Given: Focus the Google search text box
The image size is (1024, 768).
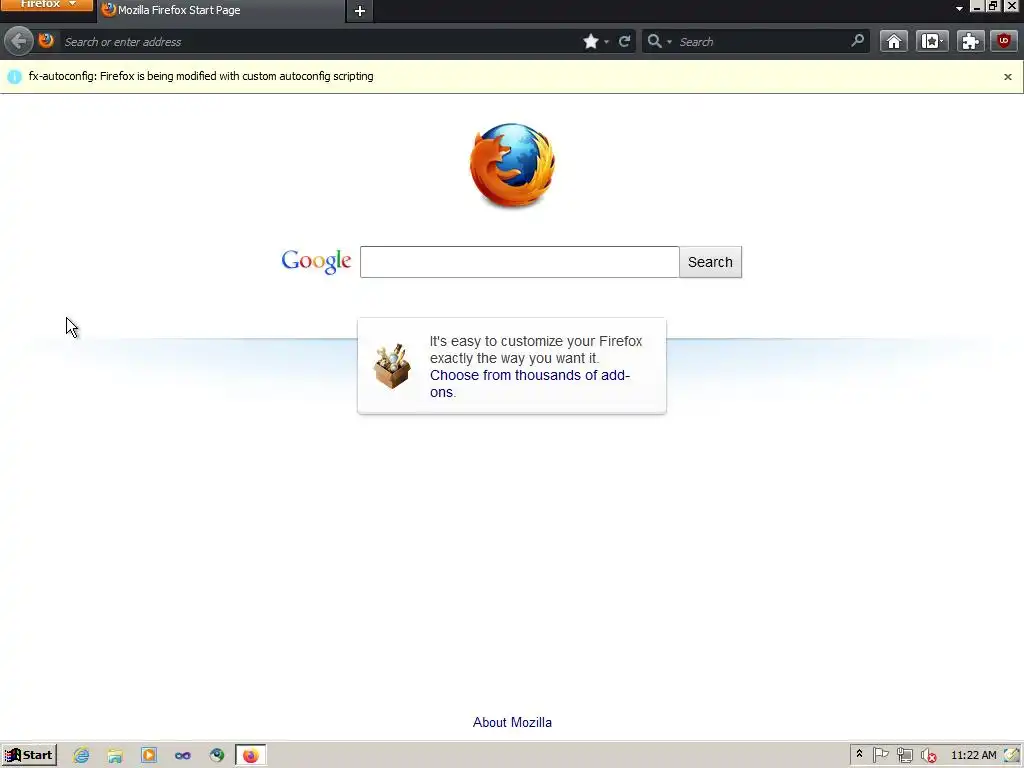Looking at the screenshot, I should point(519,262).
